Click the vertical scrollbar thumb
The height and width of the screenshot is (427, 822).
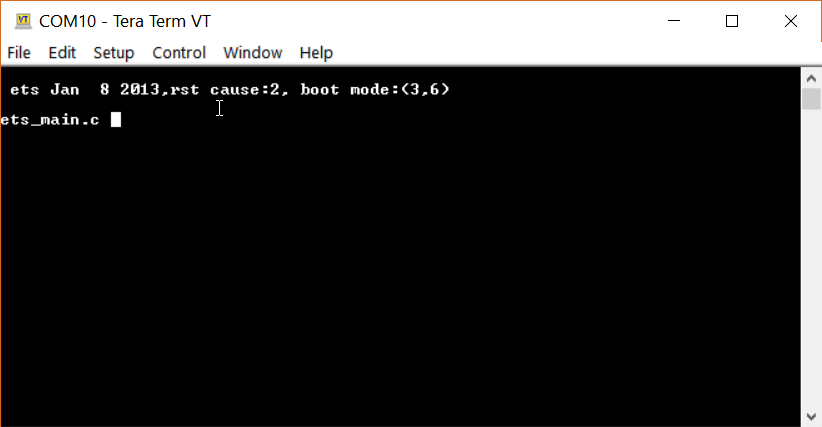pos(811,99)
